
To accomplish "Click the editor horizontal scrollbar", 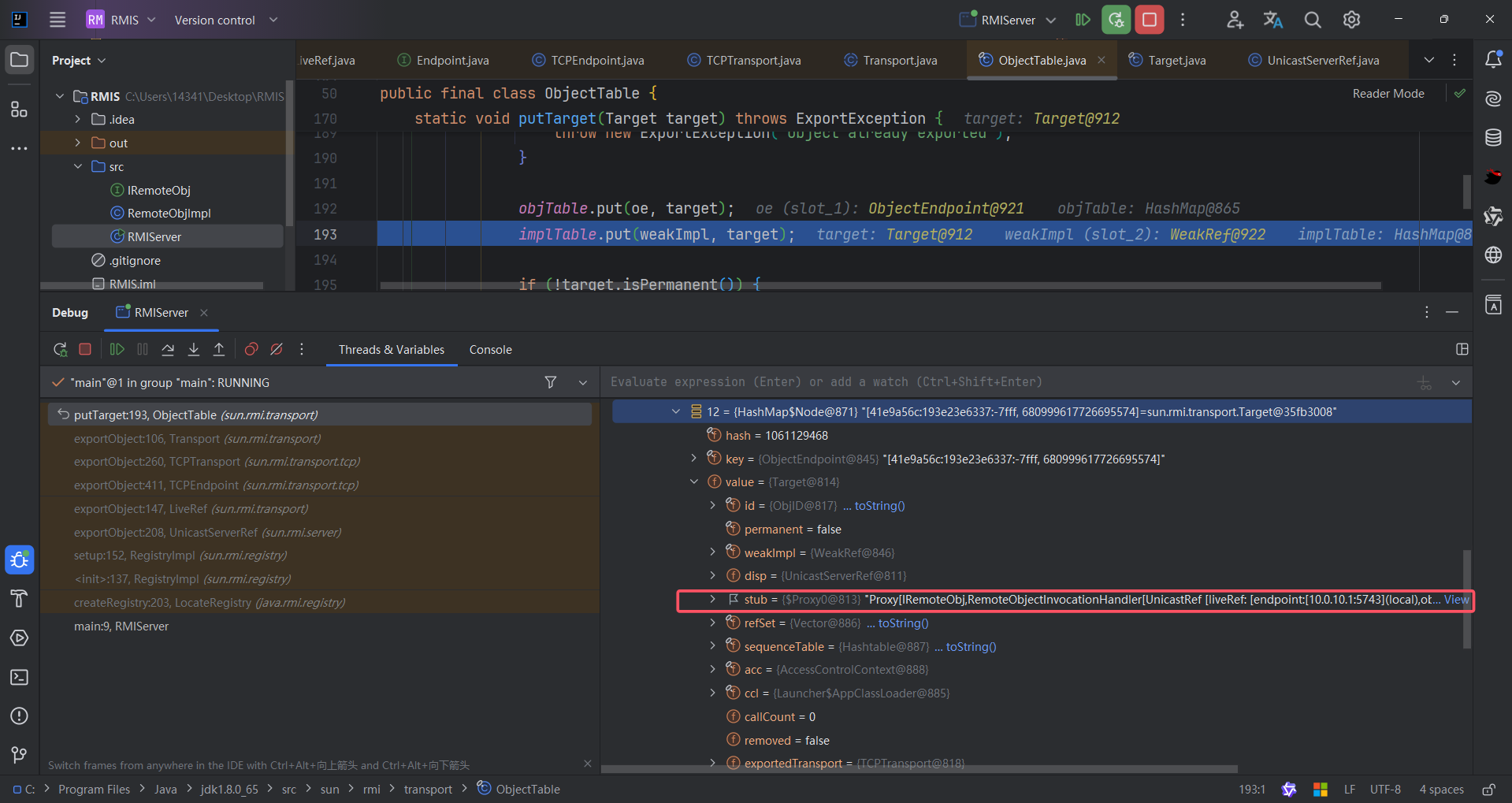I will tap(880, 285).
